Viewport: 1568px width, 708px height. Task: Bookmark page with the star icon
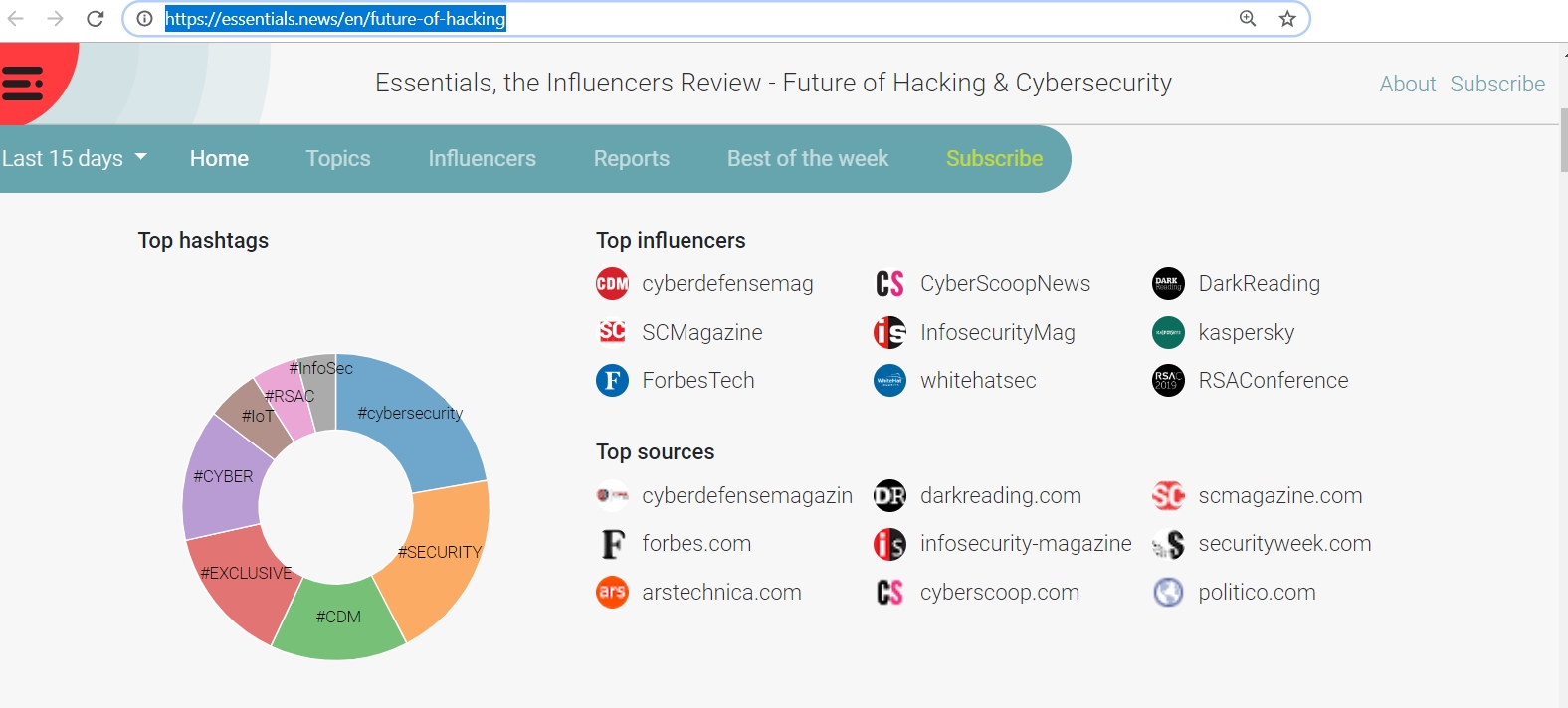pyautogui.click(x=1287, y=19)
